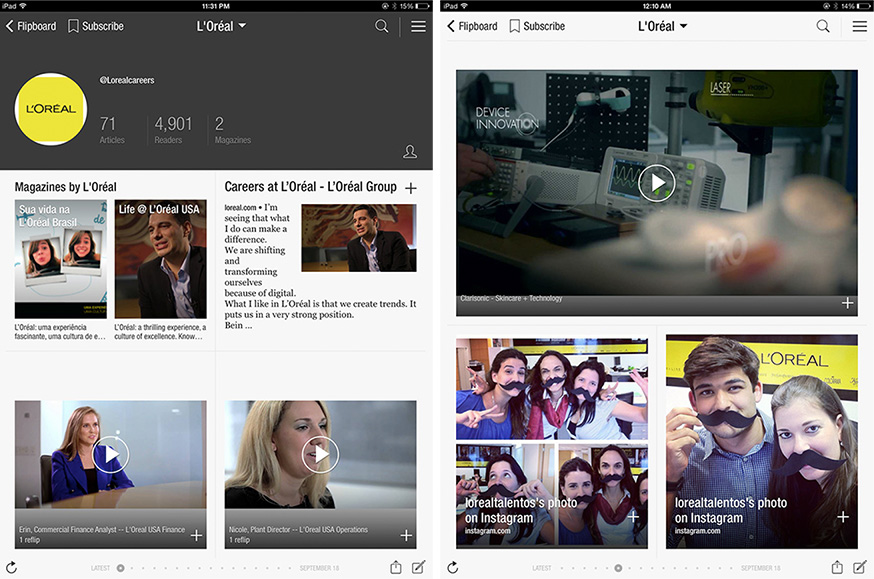Image resolution: width=874 pixels, height=579 pixels.
Task: Toggle Subscribe bookmark in left screen header
Action: point(96,26)
